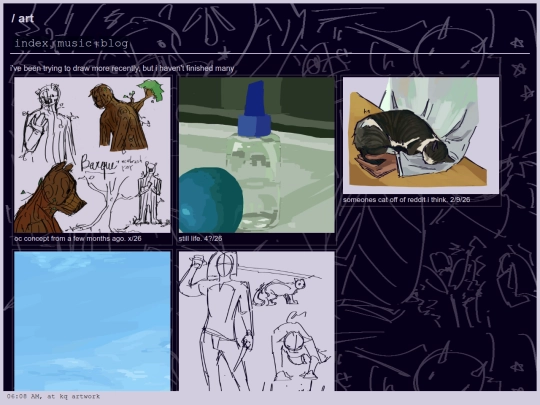540x405 pixels.
Task: Open the music page link
Action: pos(74,43)
